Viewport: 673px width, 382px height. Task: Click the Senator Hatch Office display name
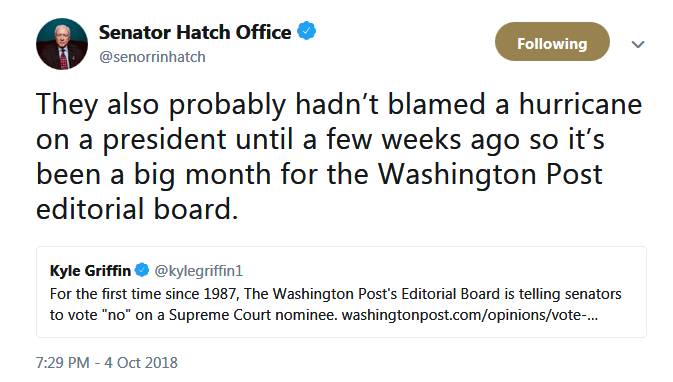195,32
